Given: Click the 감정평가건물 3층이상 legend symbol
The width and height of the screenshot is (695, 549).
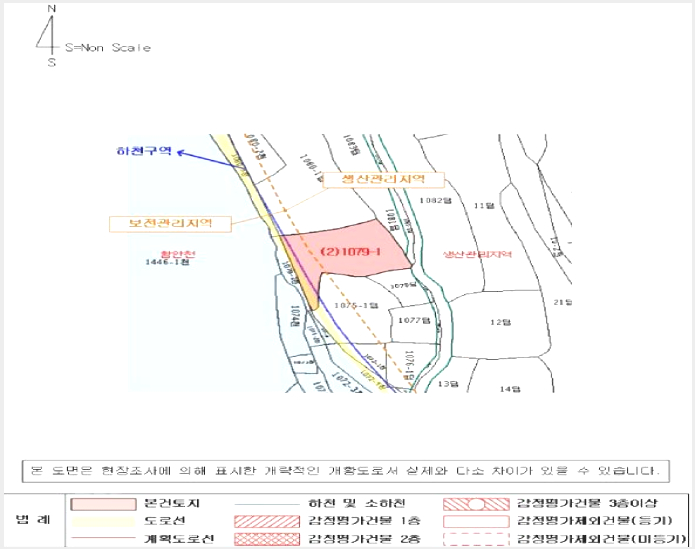Looking at the screenshot, I should (476, 504).
